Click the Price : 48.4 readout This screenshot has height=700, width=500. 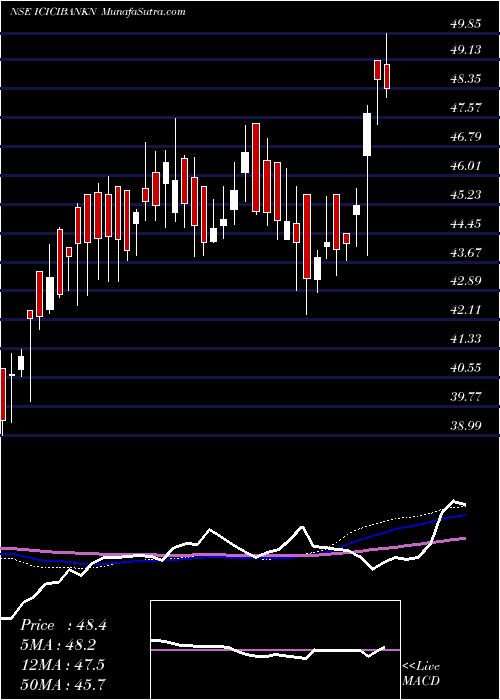(63, 625)
